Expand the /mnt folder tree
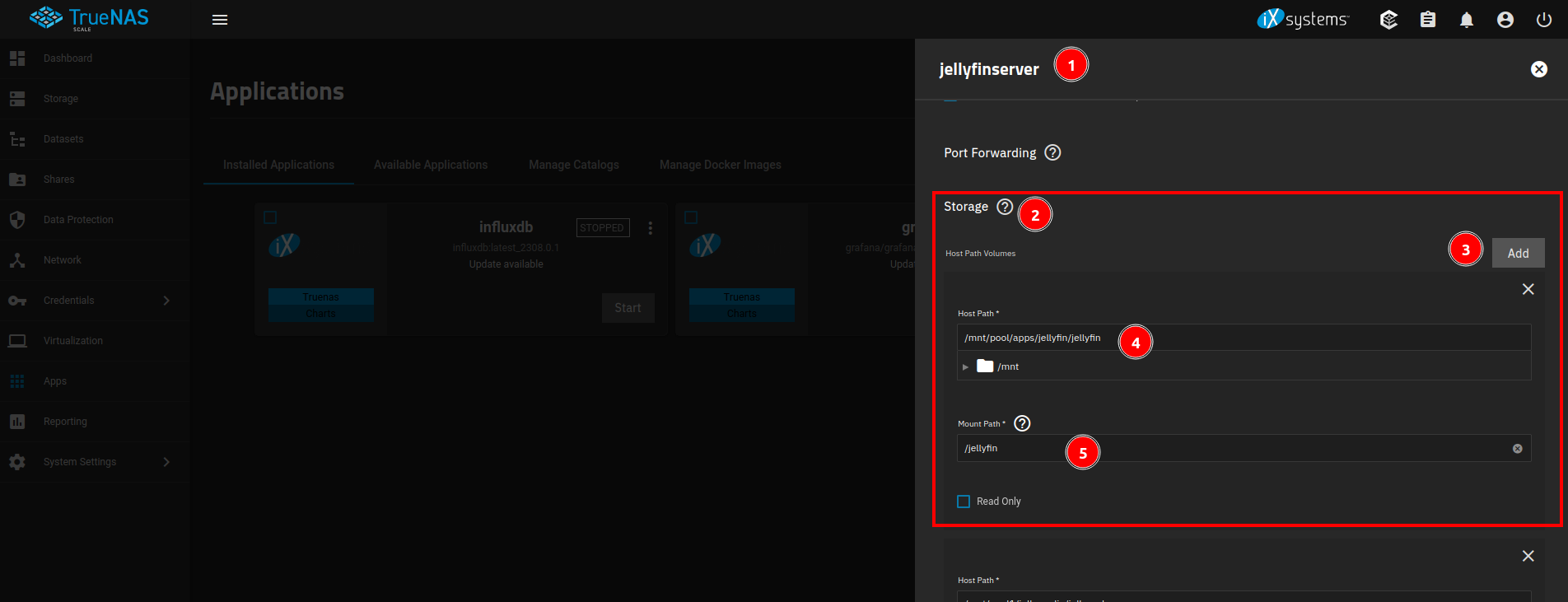1568x602 pixels. click(x=965, y=366)
